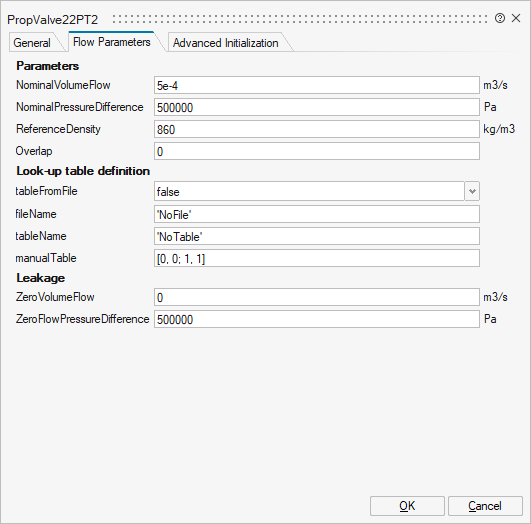Switch to the General tab
531x524 pixels.
click(x=33, y=43)
